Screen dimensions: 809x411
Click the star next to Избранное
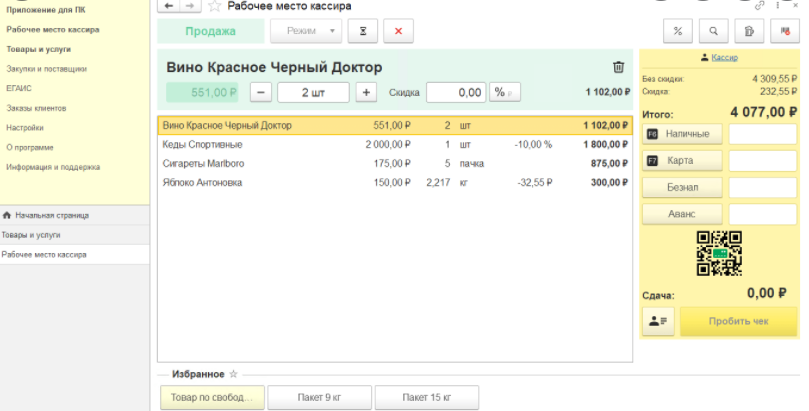[233, 374]
